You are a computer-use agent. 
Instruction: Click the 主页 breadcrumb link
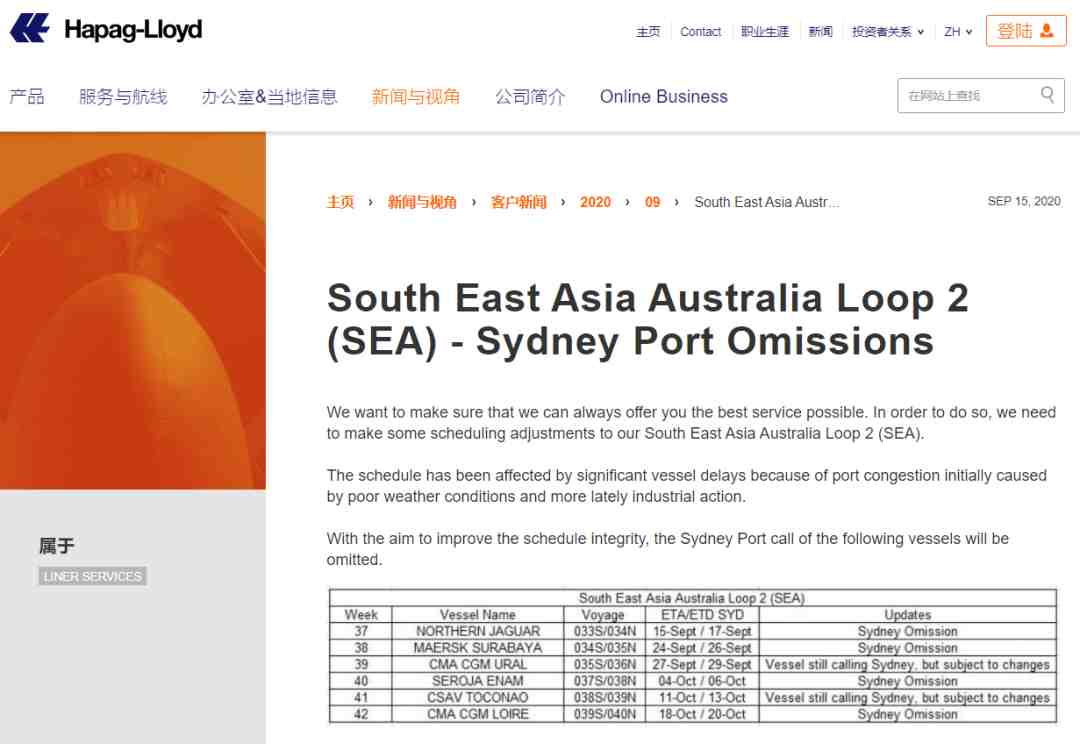click(340, 202)
